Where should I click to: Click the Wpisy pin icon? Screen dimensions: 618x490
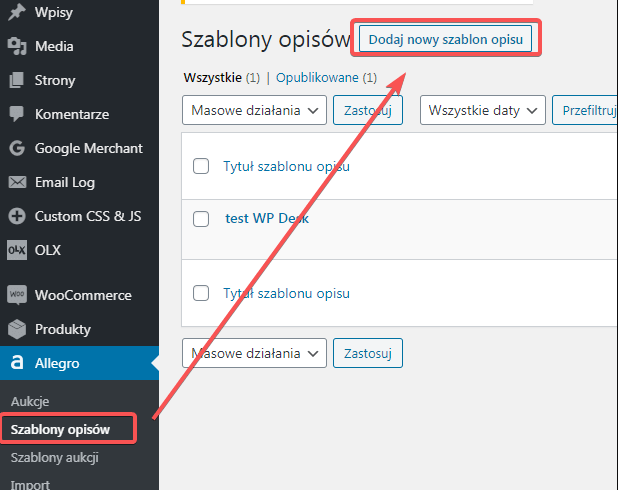pyautogui.click(x=17, y=12)
